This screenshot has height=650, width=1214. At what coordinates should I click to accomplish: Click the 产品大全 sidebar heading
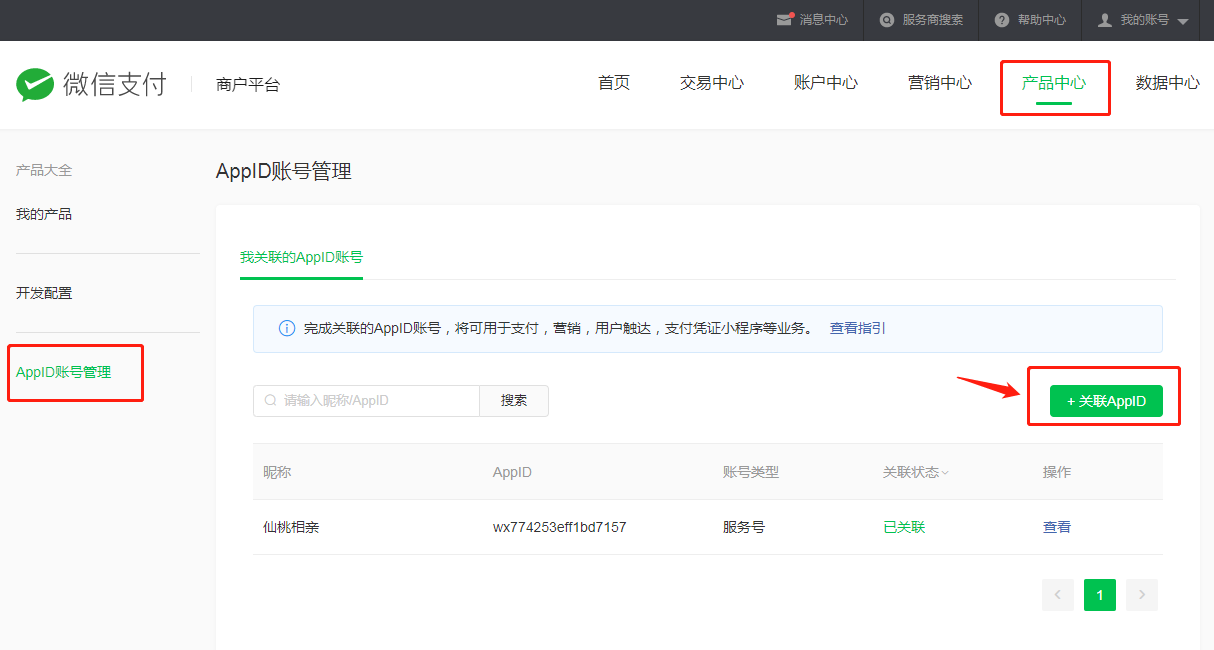(x=44, y=170)
